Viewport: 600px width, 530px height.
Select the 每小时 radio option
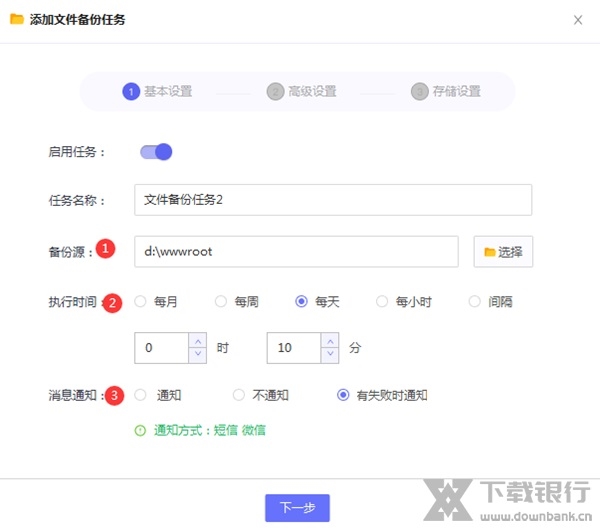point(382,302)
